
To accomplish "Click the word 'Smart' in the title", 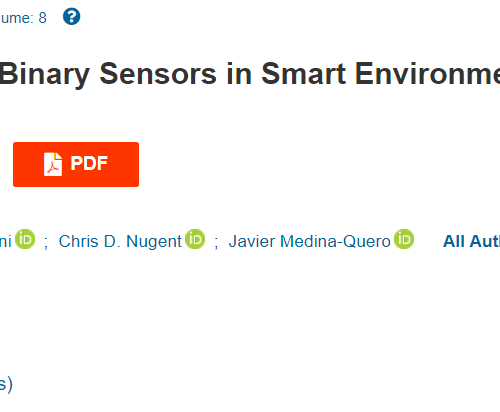I will pyautogui.click(x=303, y=74).
